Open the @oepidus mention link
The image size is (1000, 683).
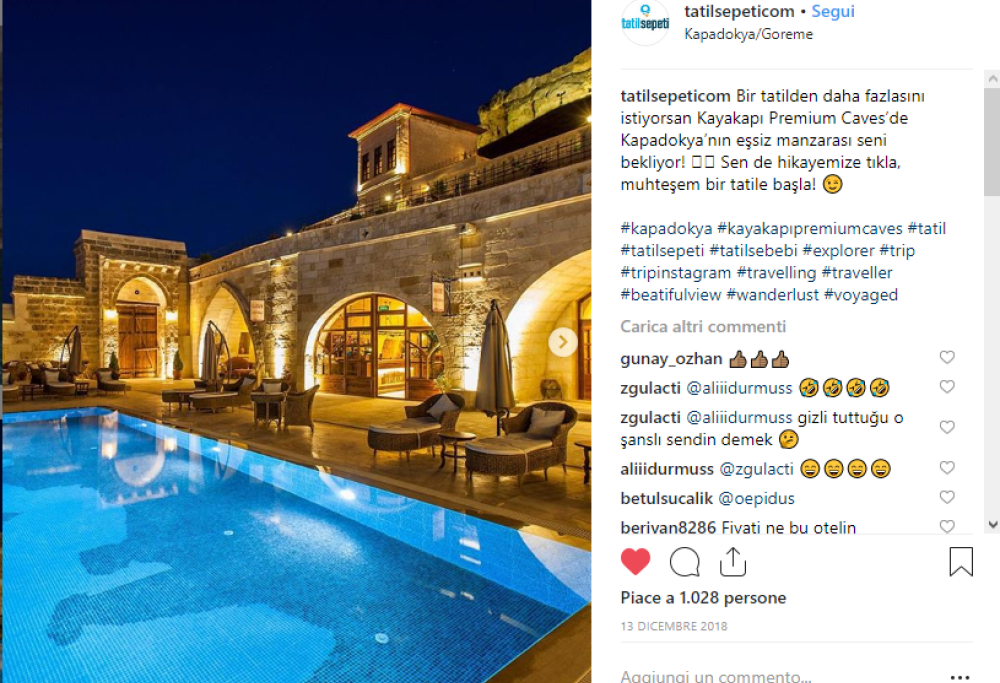point(756,498)
